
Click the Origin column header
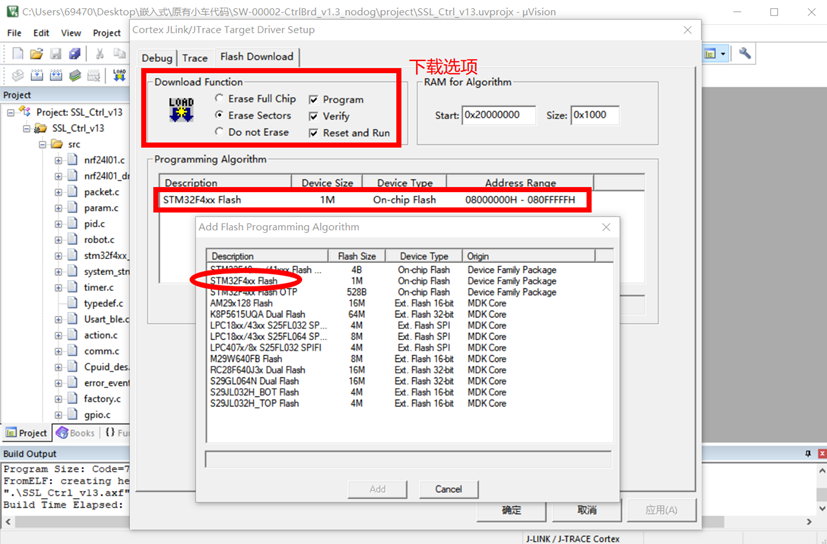tap(528, 256)
